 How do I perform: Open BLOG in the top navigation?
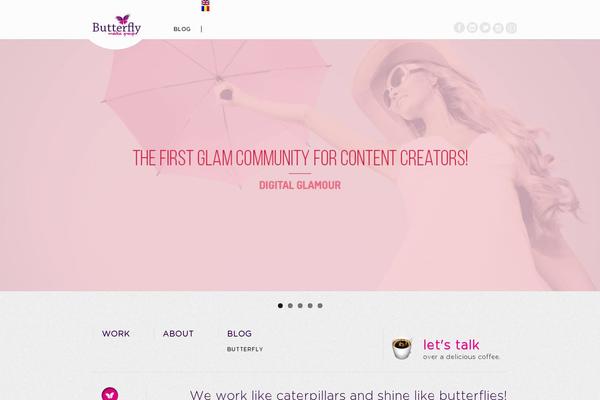click(182, 29)
